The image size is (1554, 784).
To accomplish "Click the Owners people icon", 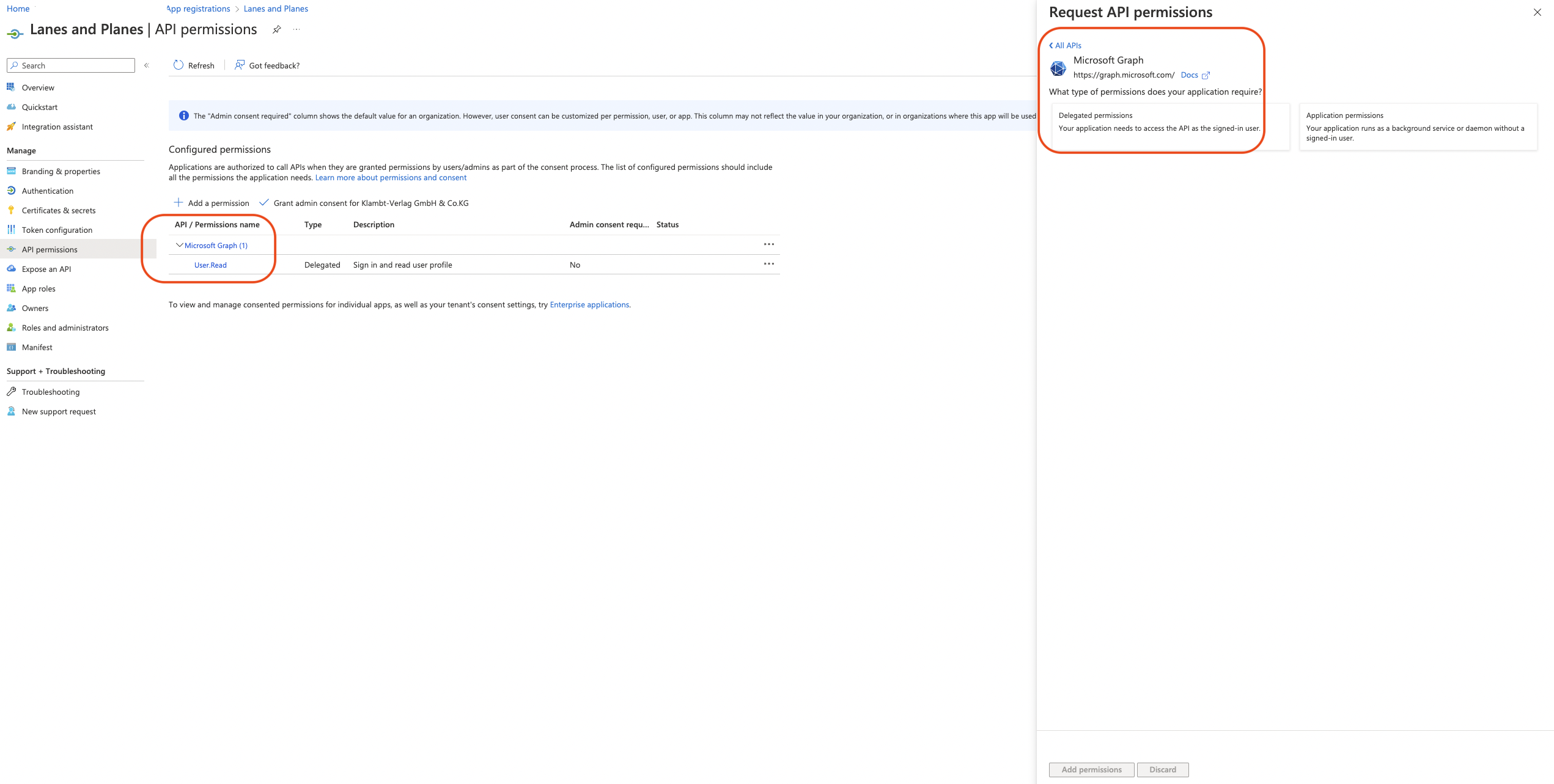I will 11,308.
